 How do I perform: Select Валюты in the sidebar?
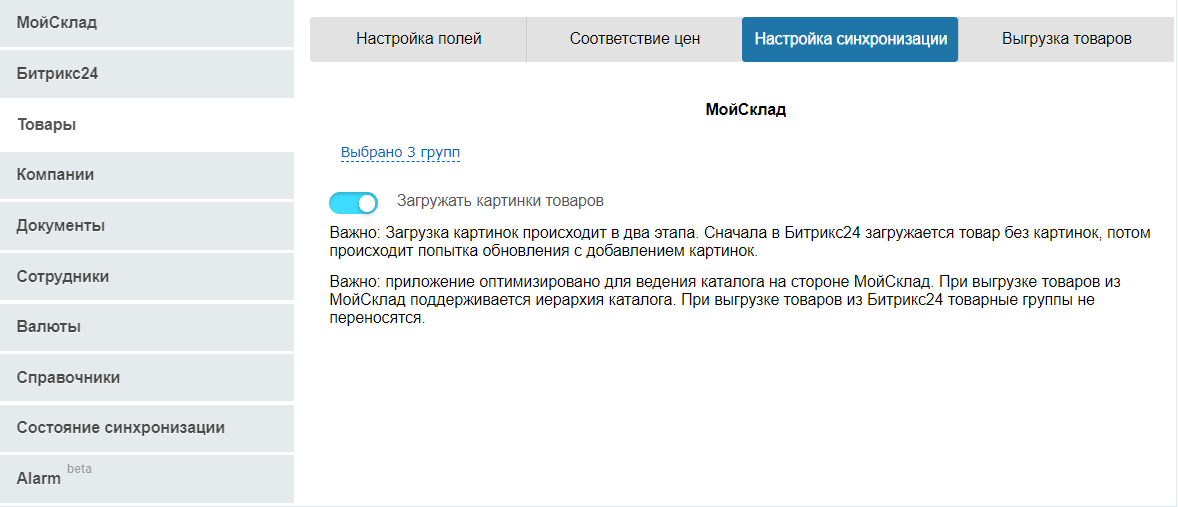tap(146, 327)
